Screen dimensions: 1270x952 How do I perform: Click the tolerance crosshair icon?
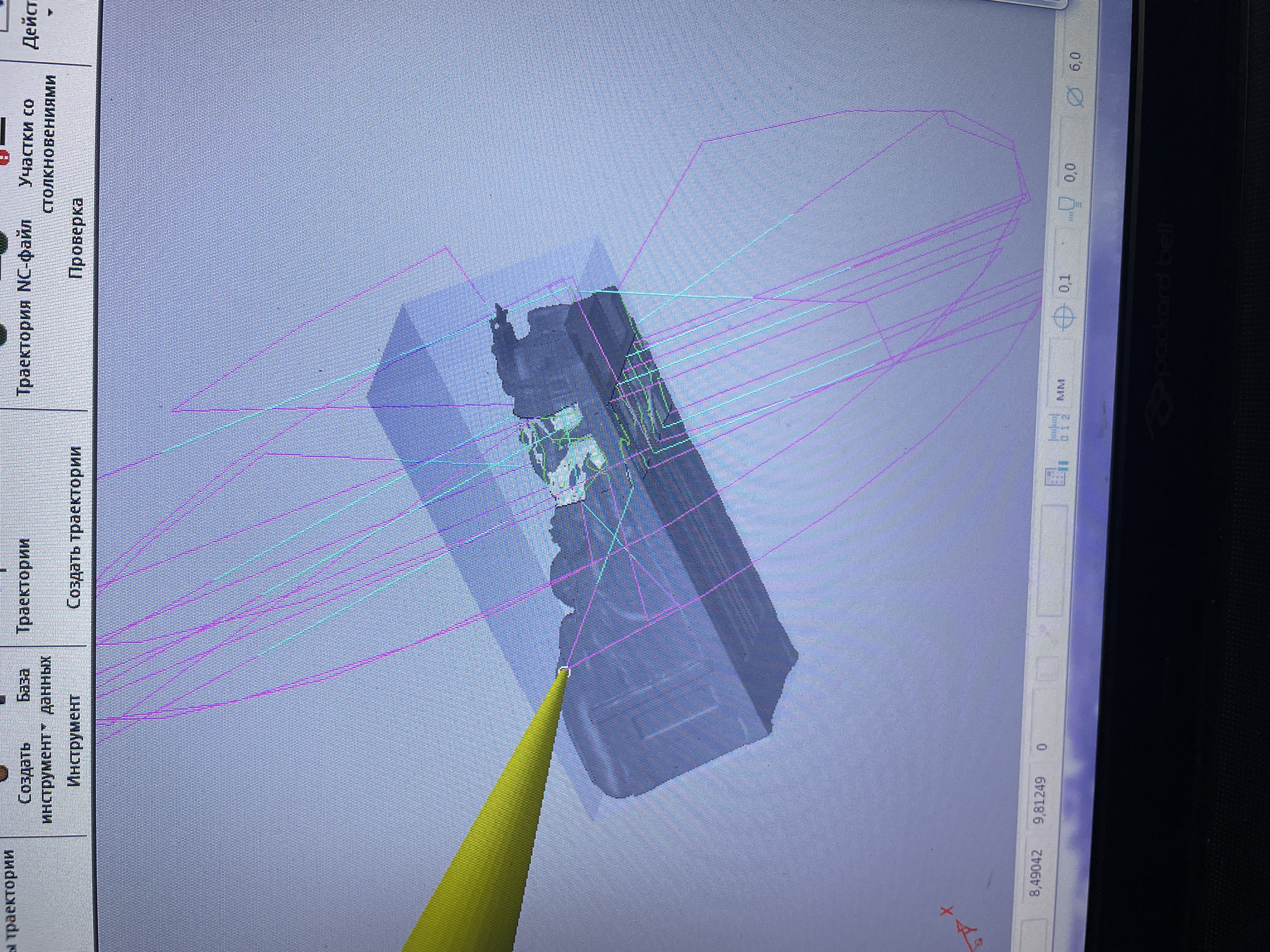pos(1064,317)
